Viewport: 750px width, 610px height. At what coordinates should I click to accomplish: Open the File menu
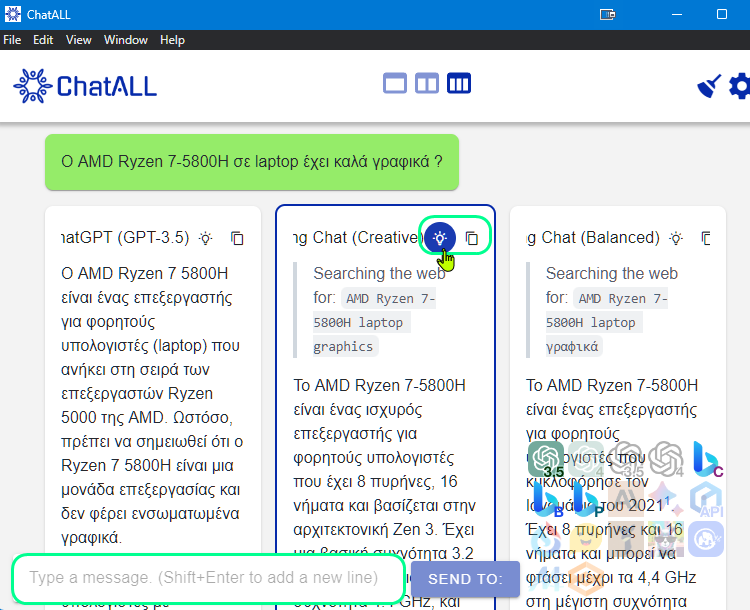[x=12, y=40]
